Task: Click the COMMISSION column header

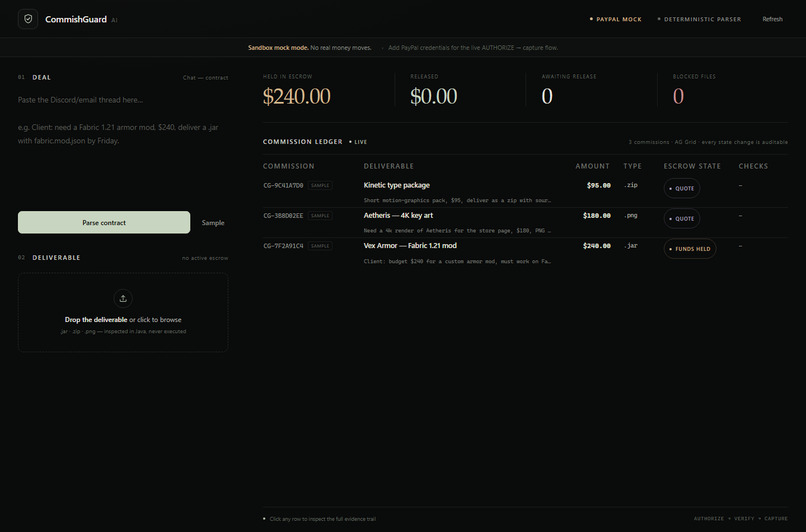Action: [x=288, y=166]
